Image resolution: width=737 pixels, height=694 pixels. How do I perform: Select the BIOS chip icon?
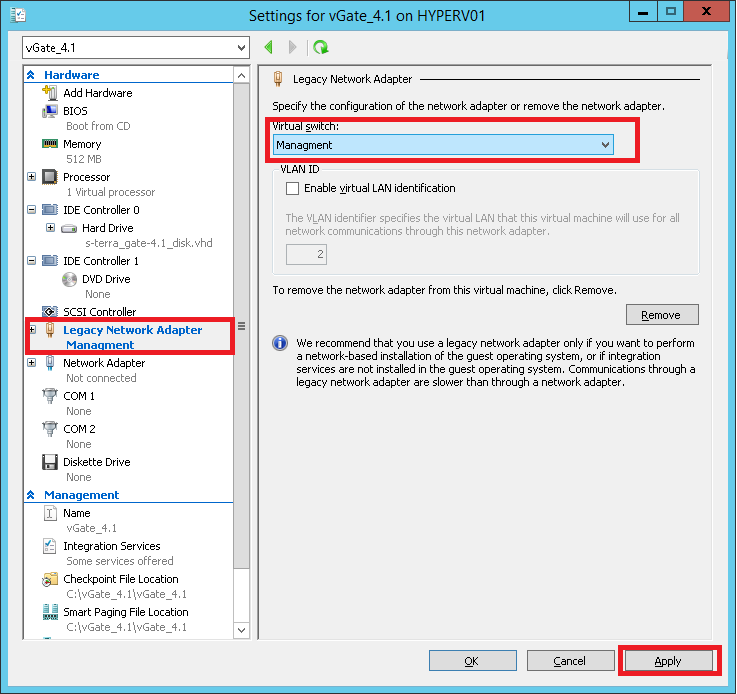(x=50, y=111)
